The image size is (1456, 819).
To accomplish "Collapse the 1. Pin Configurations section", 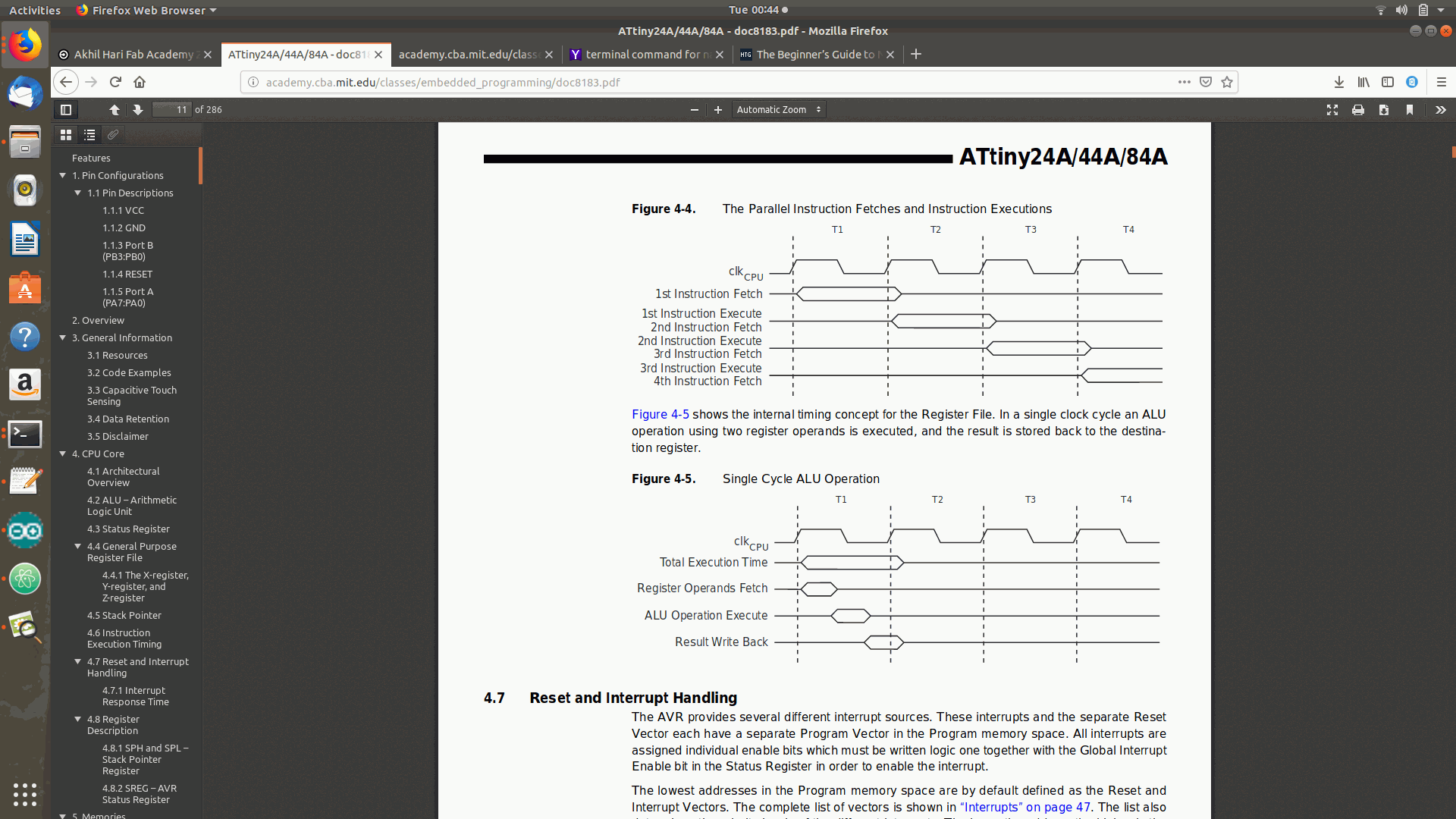I will [x=63, y=175].
